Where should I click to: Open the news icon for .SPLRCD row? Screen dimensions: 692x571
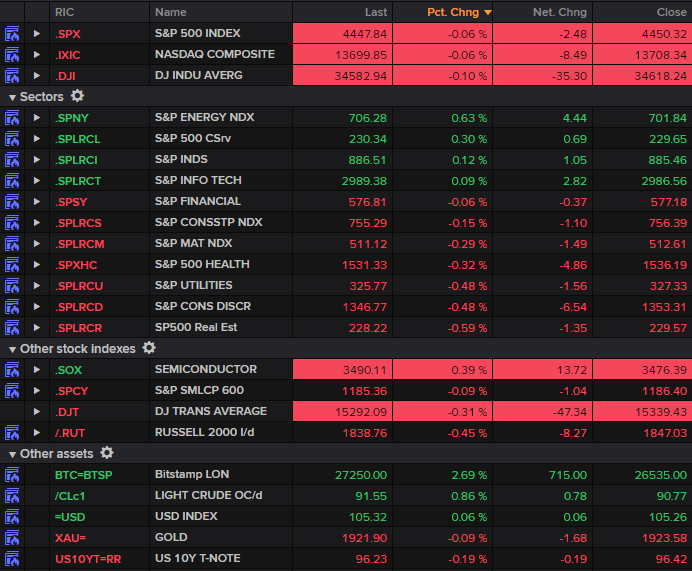(x=12, y=307)
